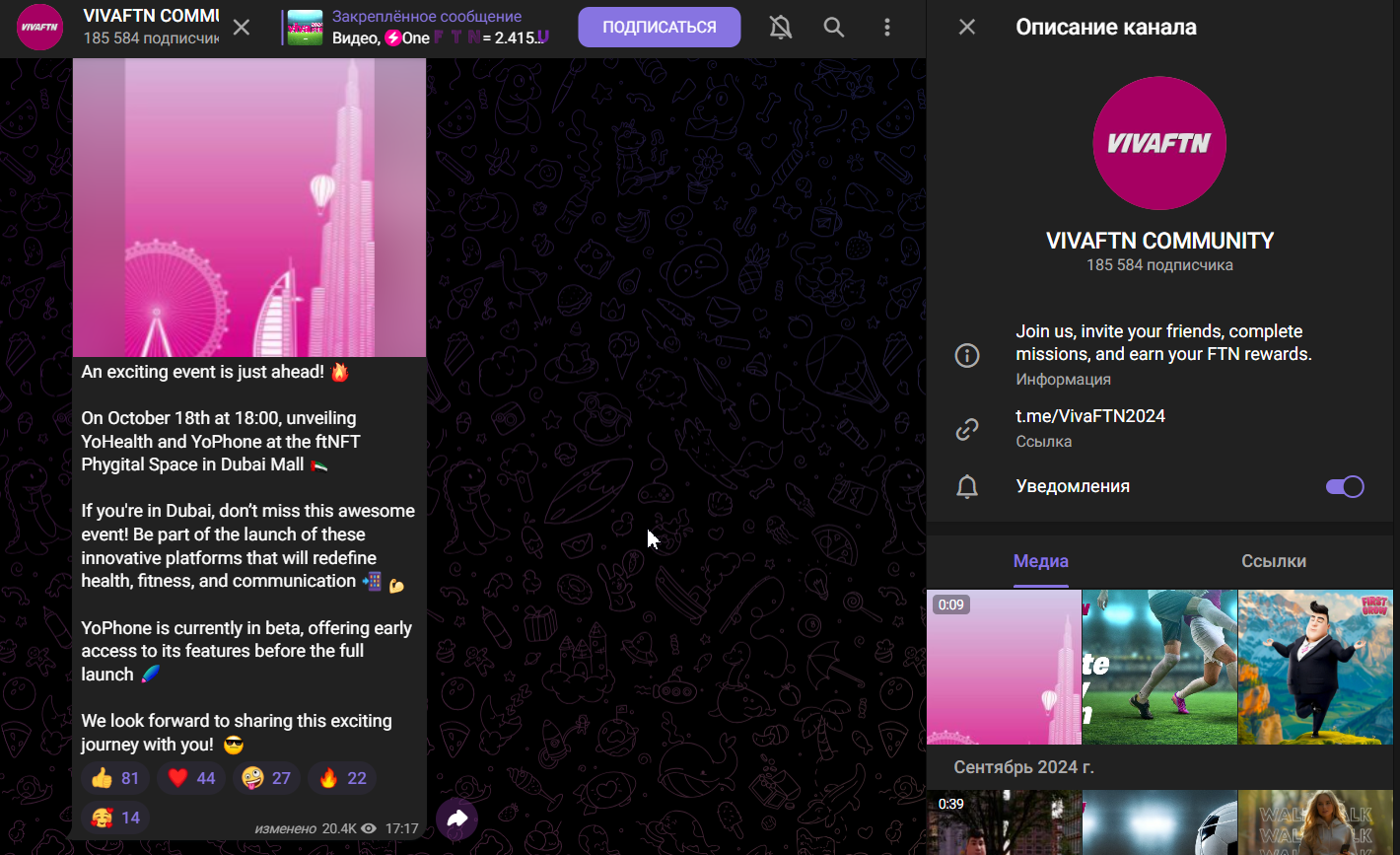Screen dimensions: 1400x855
Task: Toggle the Уведомления notifications switch
Action: coord(1345,486)
